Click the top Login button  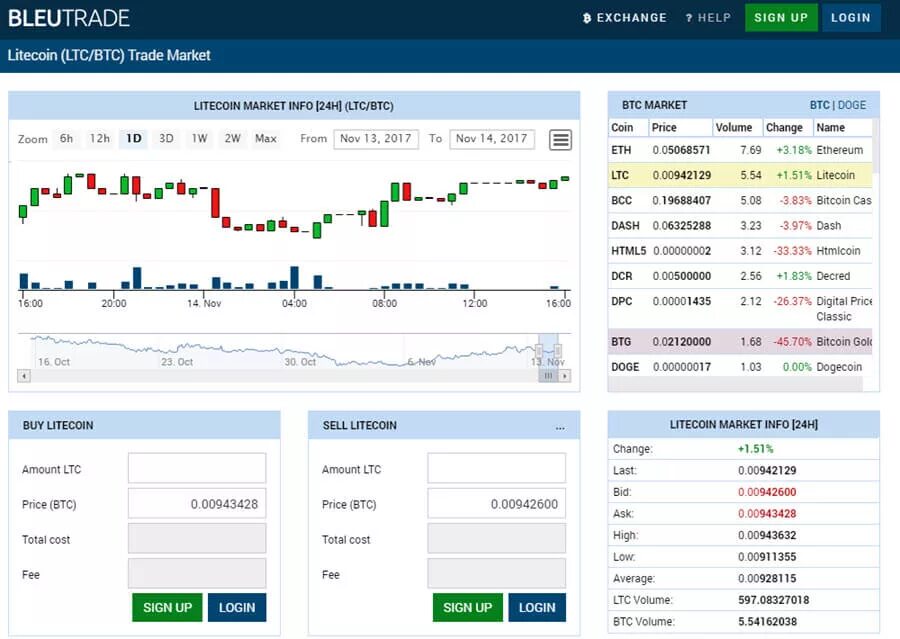click(x=851, y=18)
